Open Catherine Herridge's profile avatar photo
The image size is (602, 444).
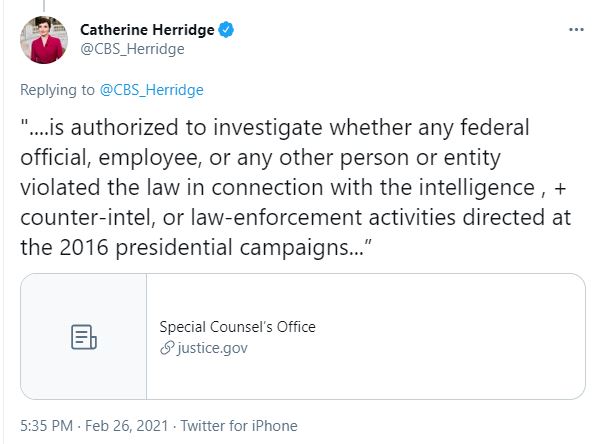(x=44, y=40)
